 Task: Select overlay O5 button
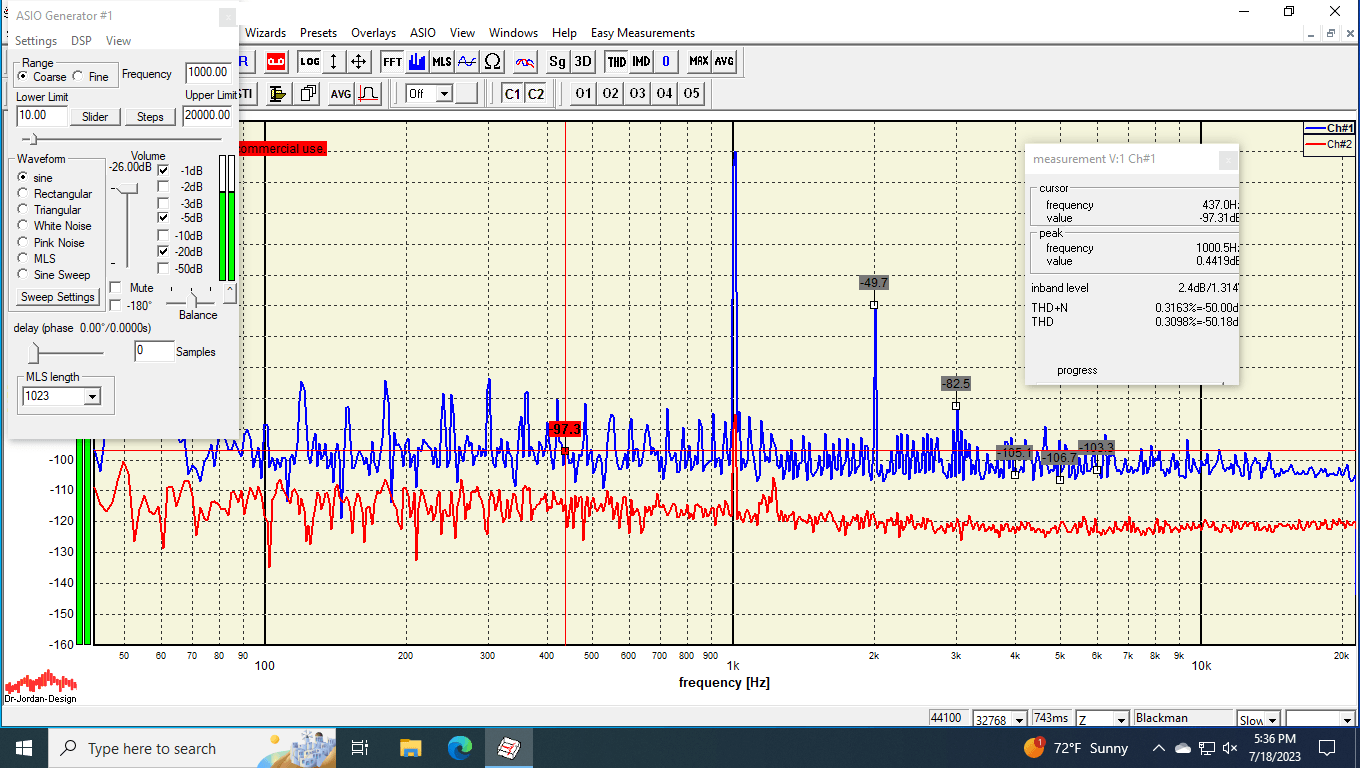pos(691,93)
